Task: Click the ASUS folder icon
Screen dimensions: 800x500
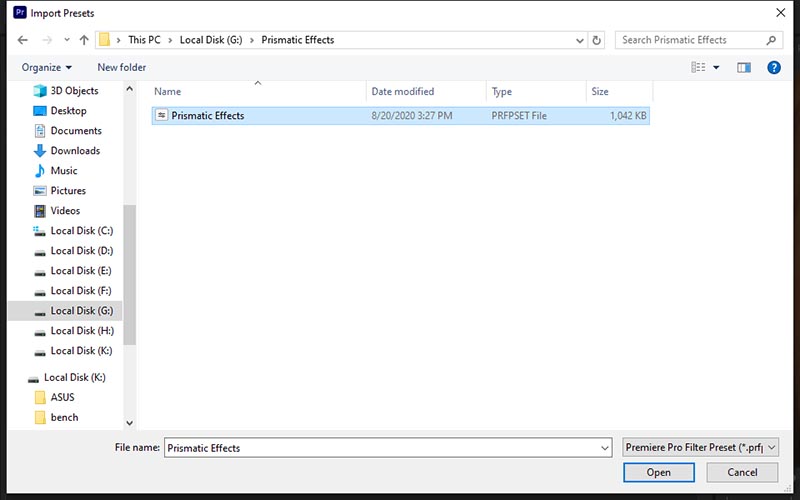Action: (40, 397)
